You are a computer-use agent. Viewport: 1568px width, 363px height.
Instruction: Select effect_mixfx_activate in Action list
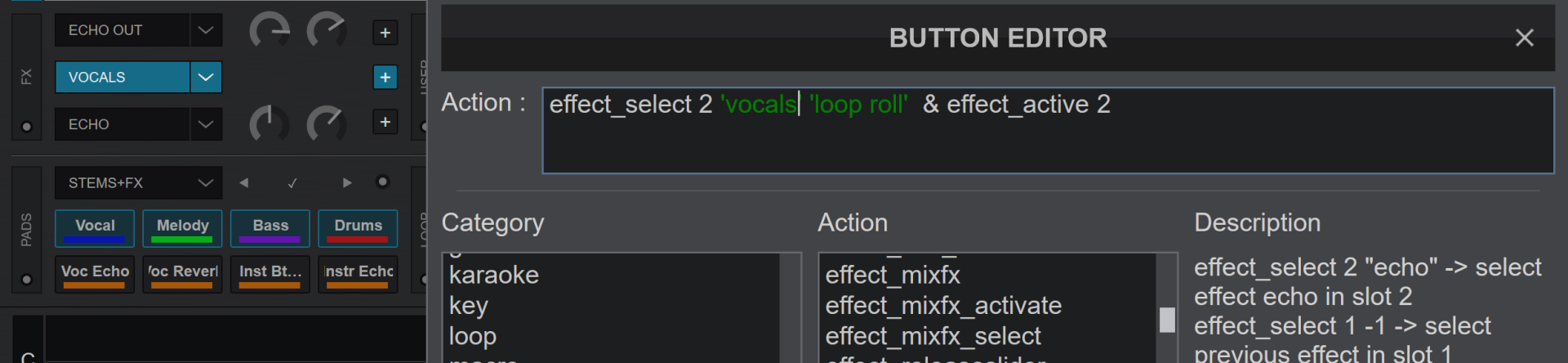click(943, 306)
